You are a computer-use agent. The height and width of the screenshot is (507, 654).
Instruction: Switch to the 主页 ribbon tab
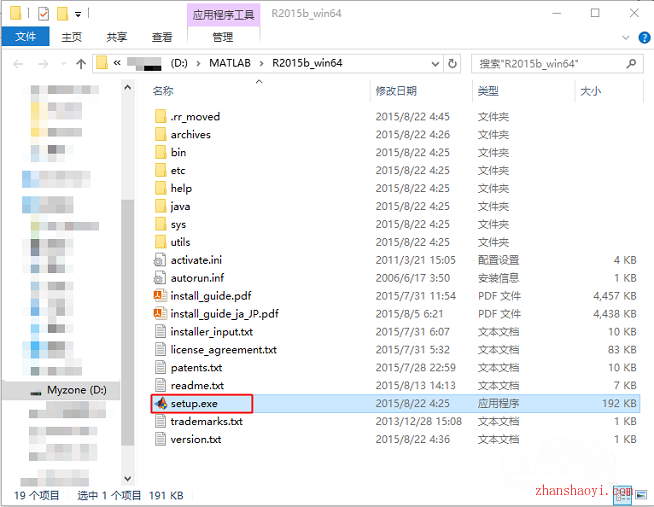click(72, 37)
